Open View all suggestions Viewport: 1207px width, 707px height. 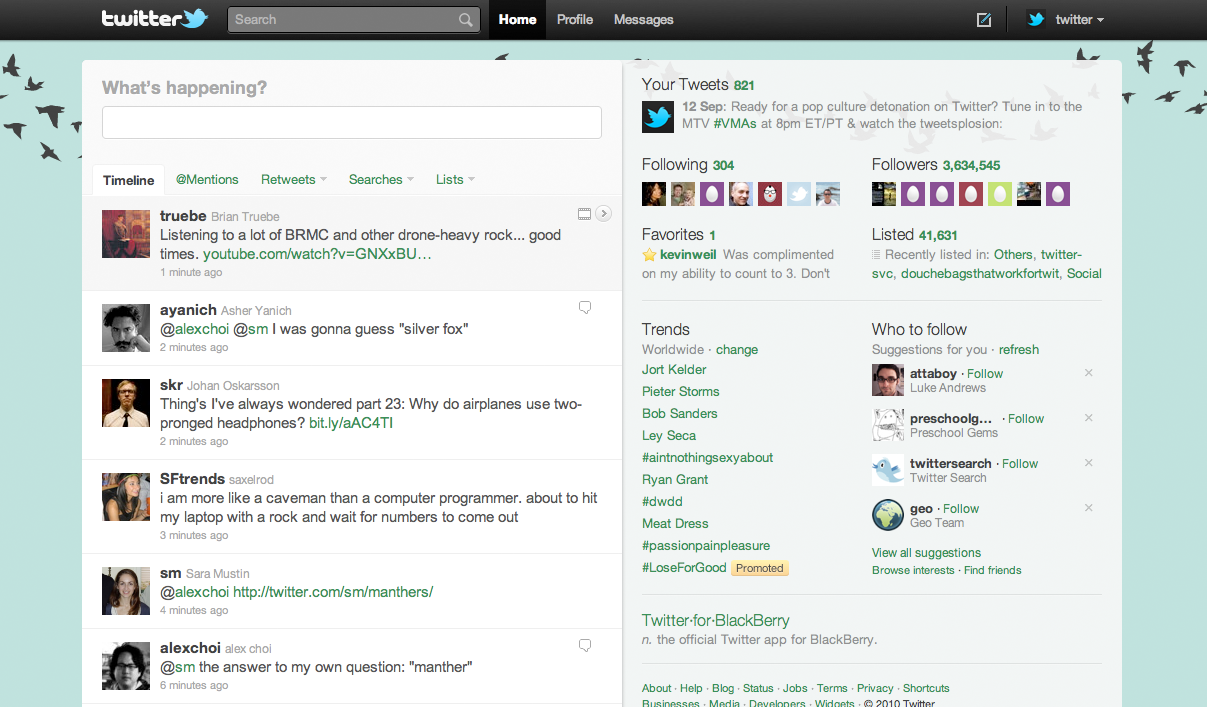point(926,552)
